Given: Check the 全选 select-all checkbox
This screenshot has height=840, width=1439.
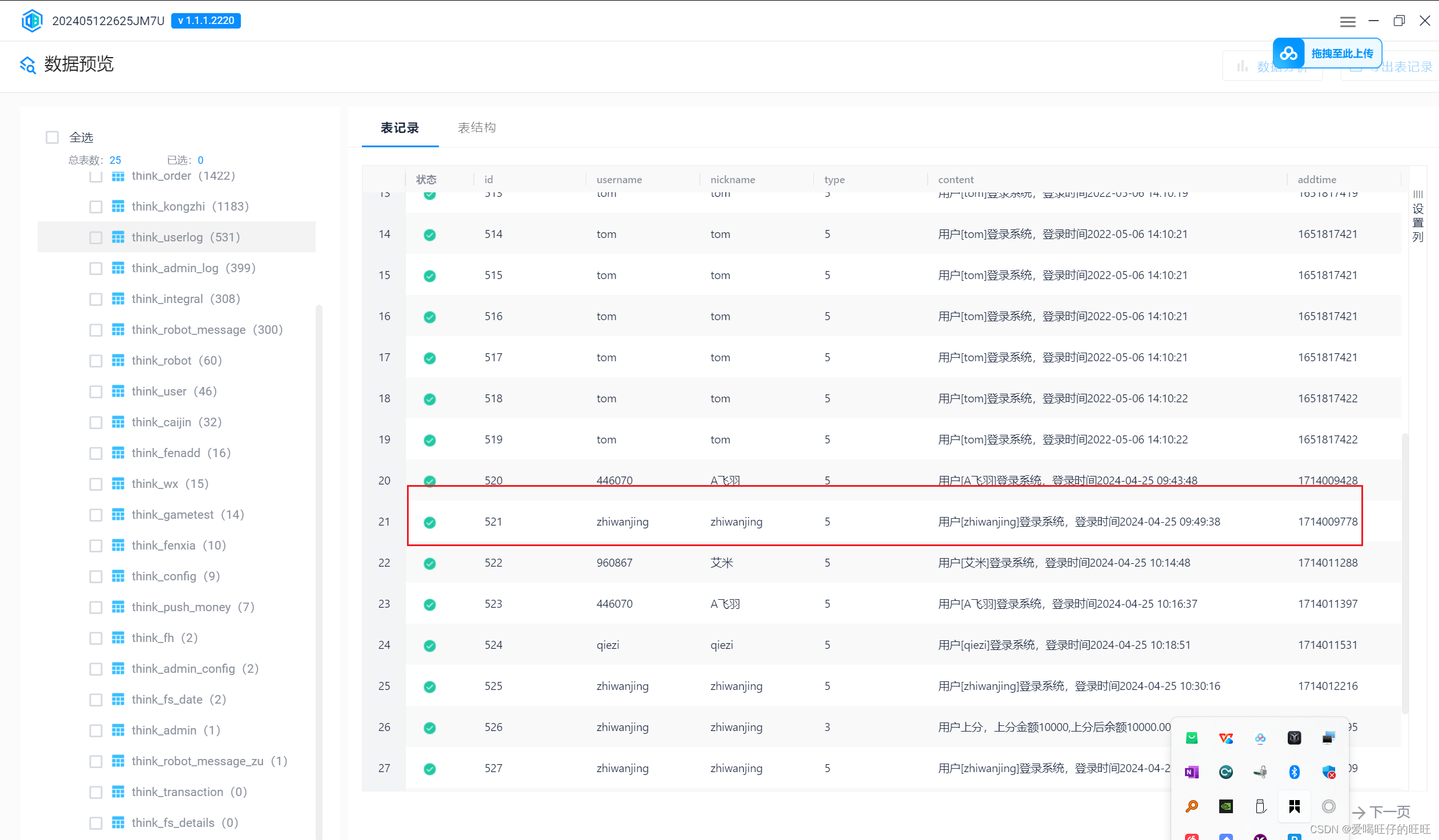Looking at the screenshot, I should [53, 138].
